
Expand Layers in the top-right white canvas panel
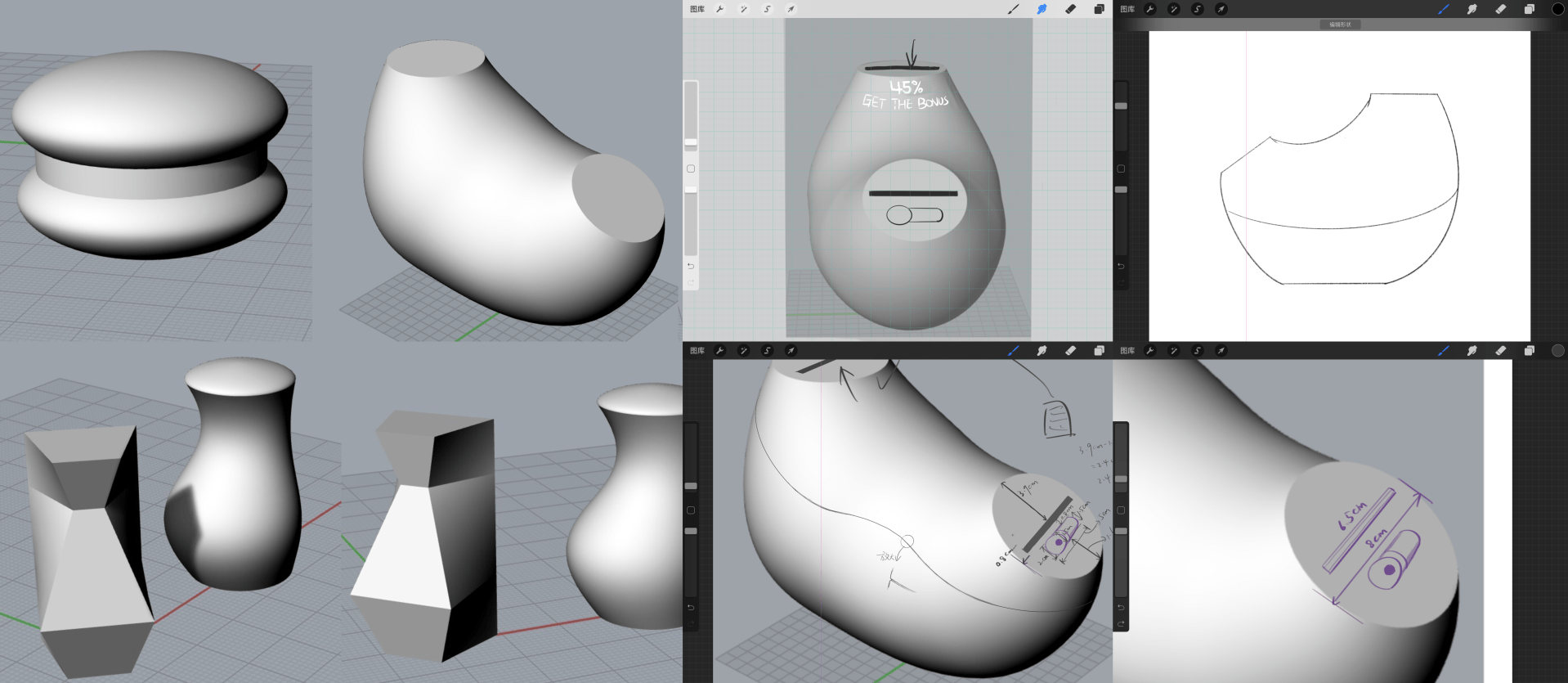[1529, 9]
